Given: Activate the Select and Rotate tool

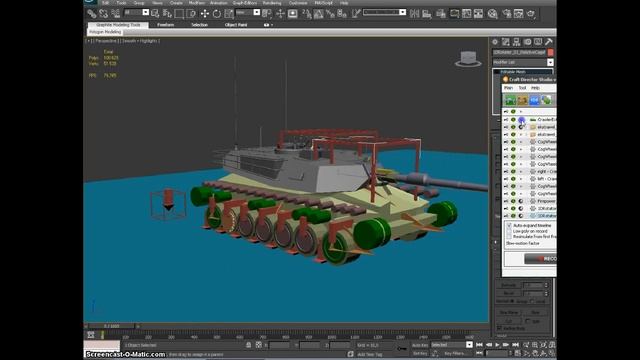Looking at the screenshot, I should (217, 14).
